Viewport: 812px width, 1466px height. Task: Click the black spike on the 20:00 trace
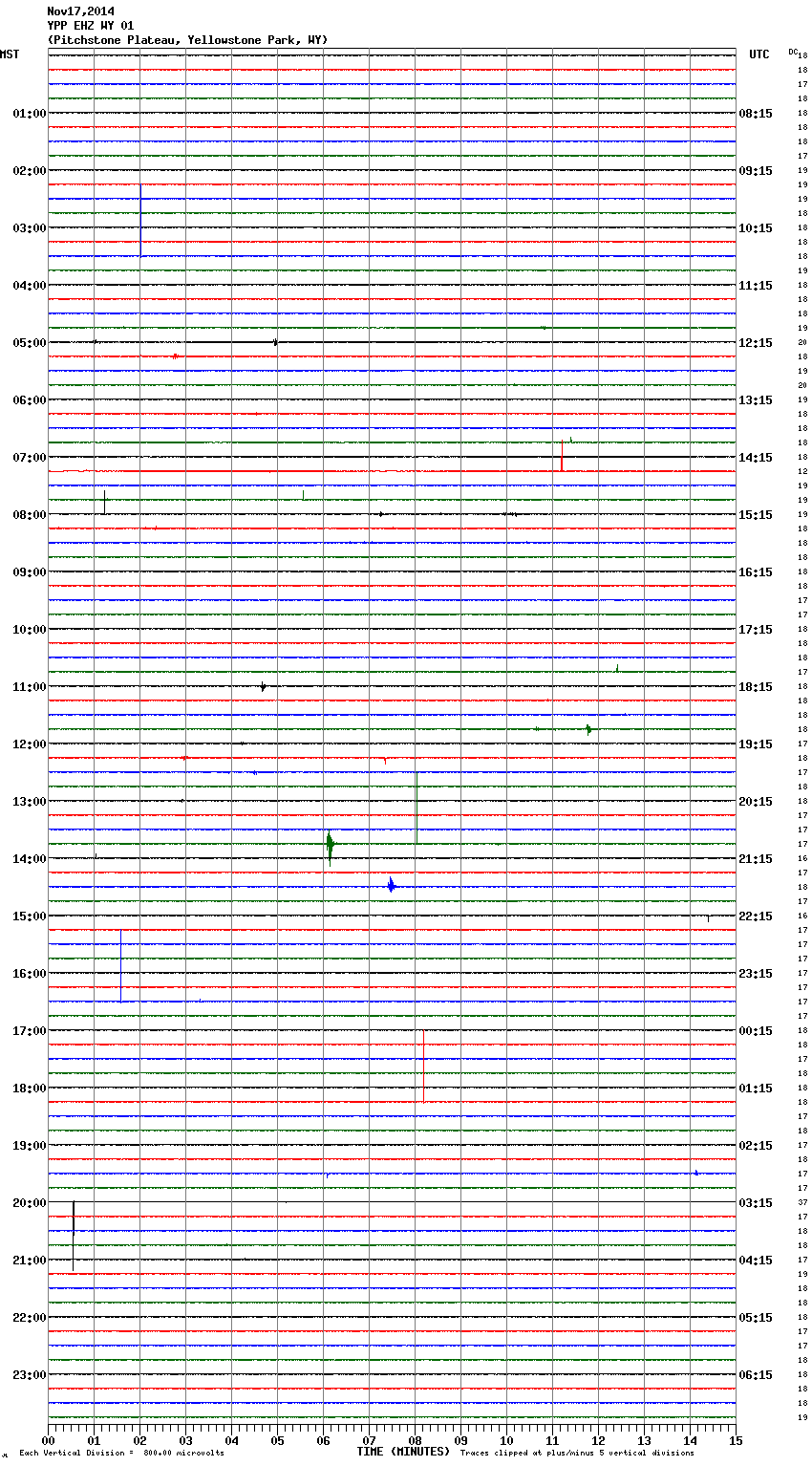74,1236
